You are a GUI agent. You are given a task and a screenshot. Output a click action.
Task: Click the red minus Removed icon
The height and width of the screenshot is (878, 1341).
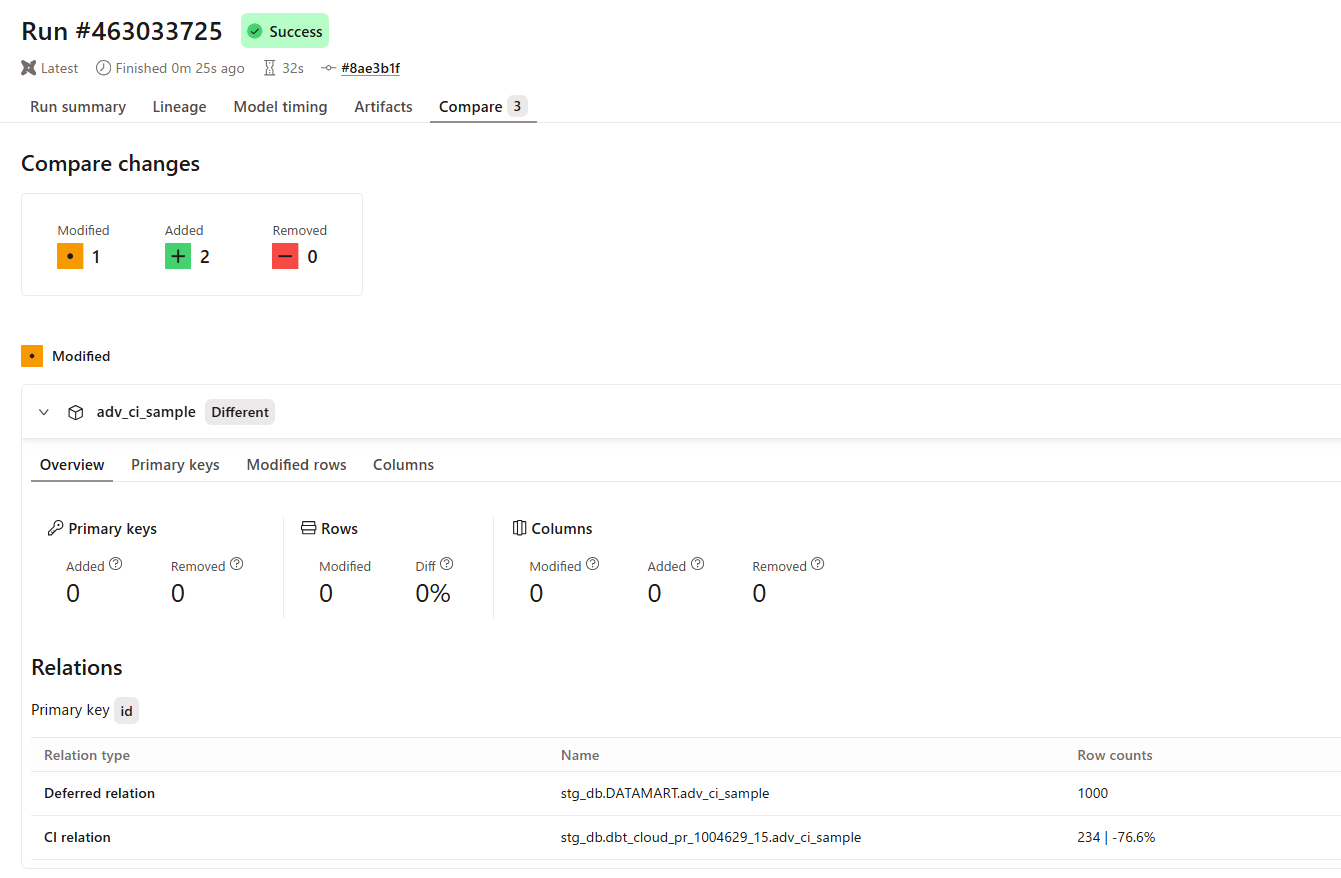(285, 257)
